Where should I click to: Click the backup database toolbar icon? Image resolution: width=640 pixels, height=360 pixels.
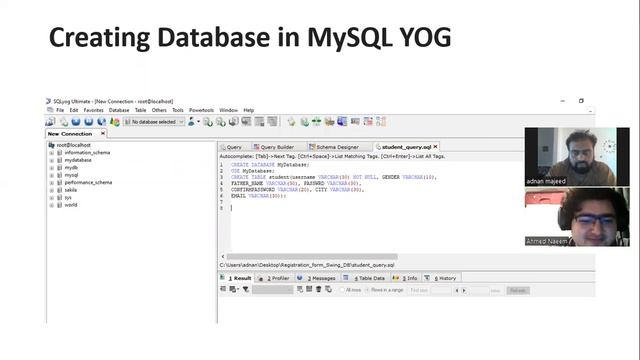pos(233,122)
